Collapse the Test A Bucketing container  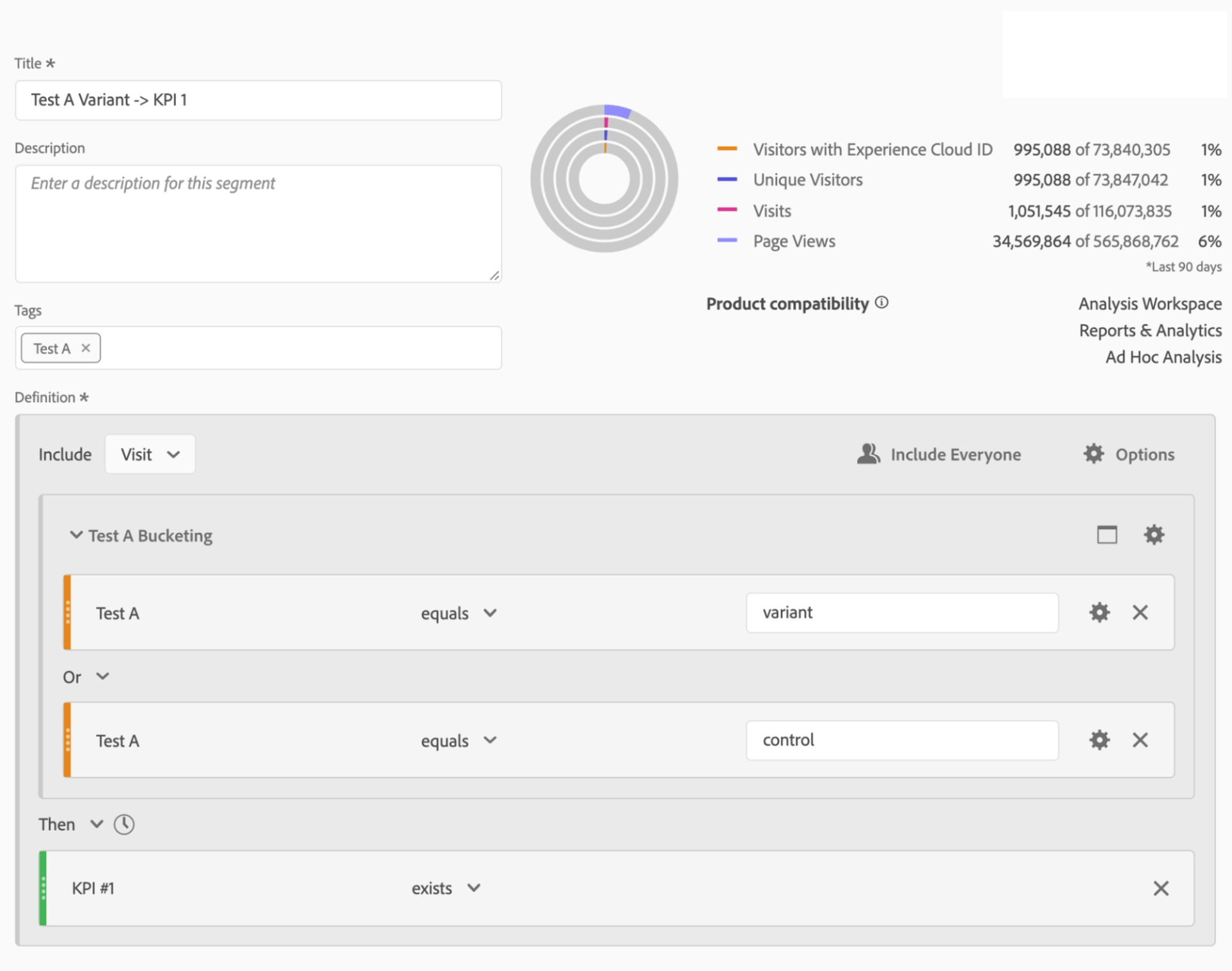pos(76,535)
